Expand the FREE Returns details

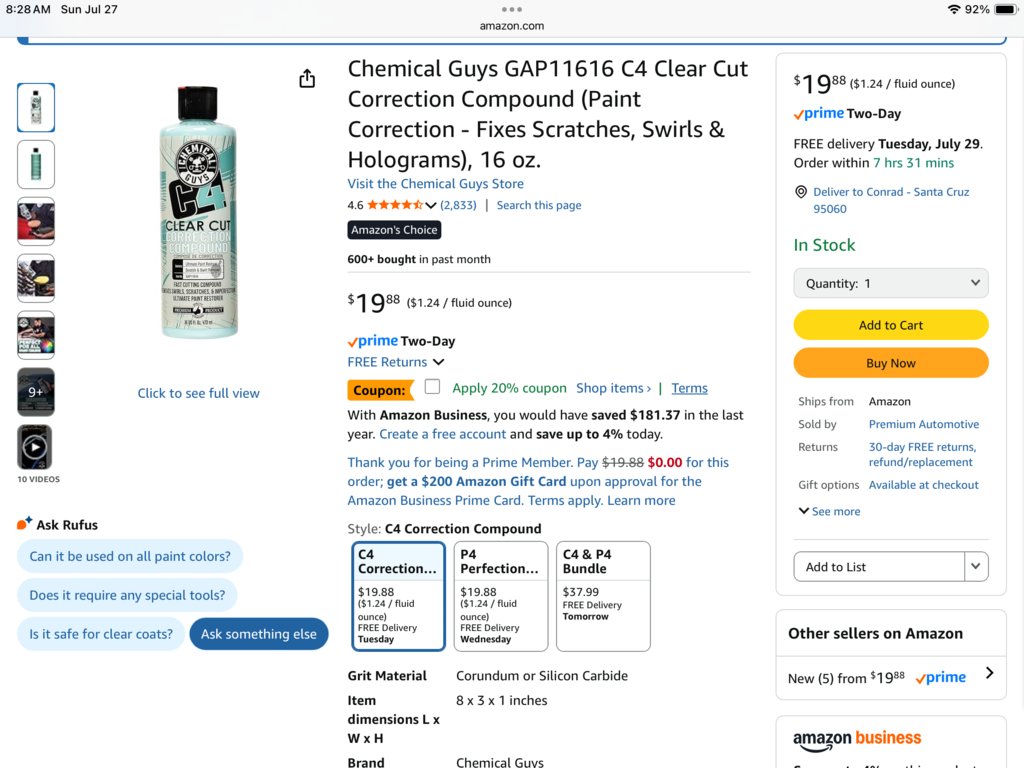click(396, 362)
